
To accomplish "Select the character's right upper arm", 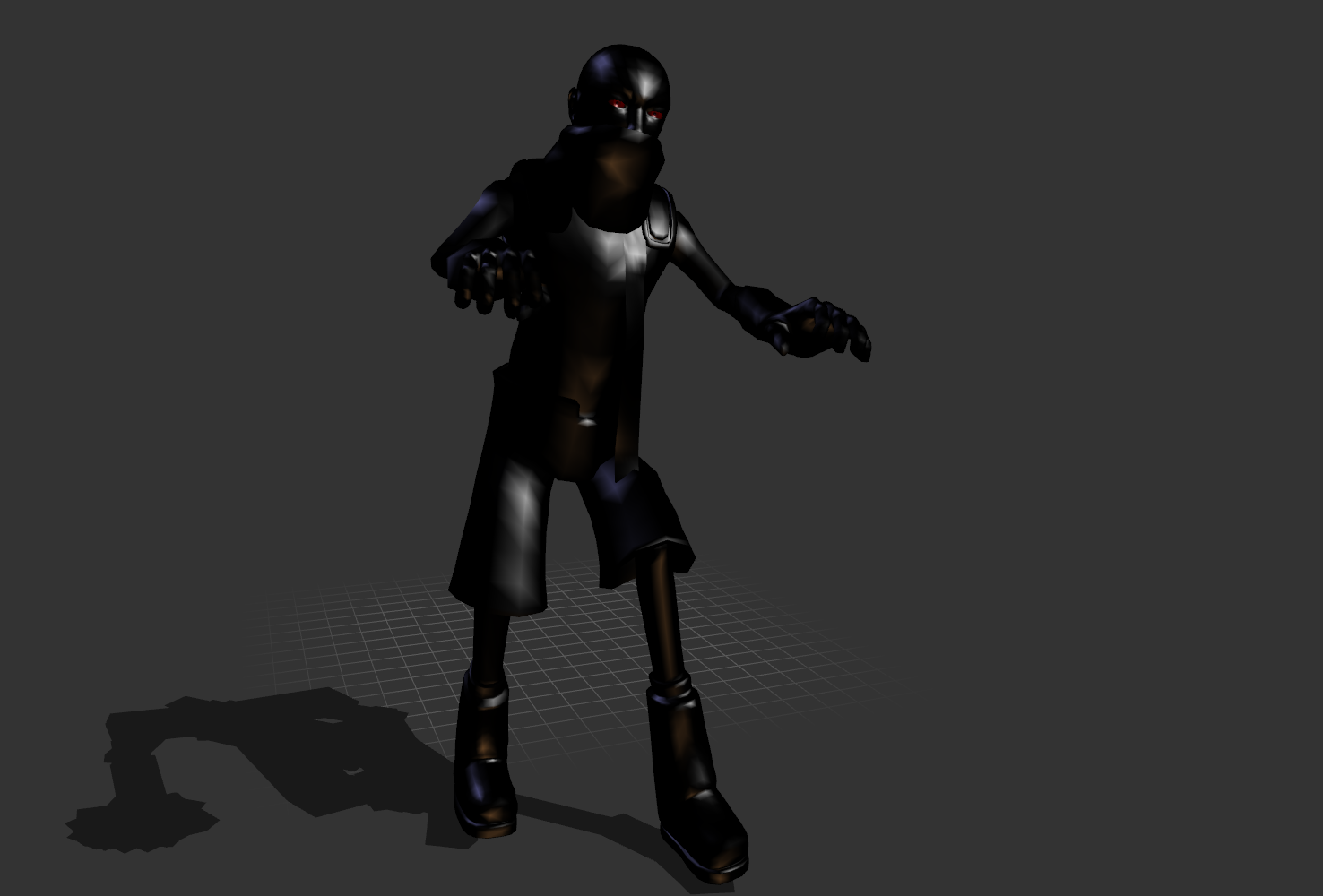I will 708,251.
